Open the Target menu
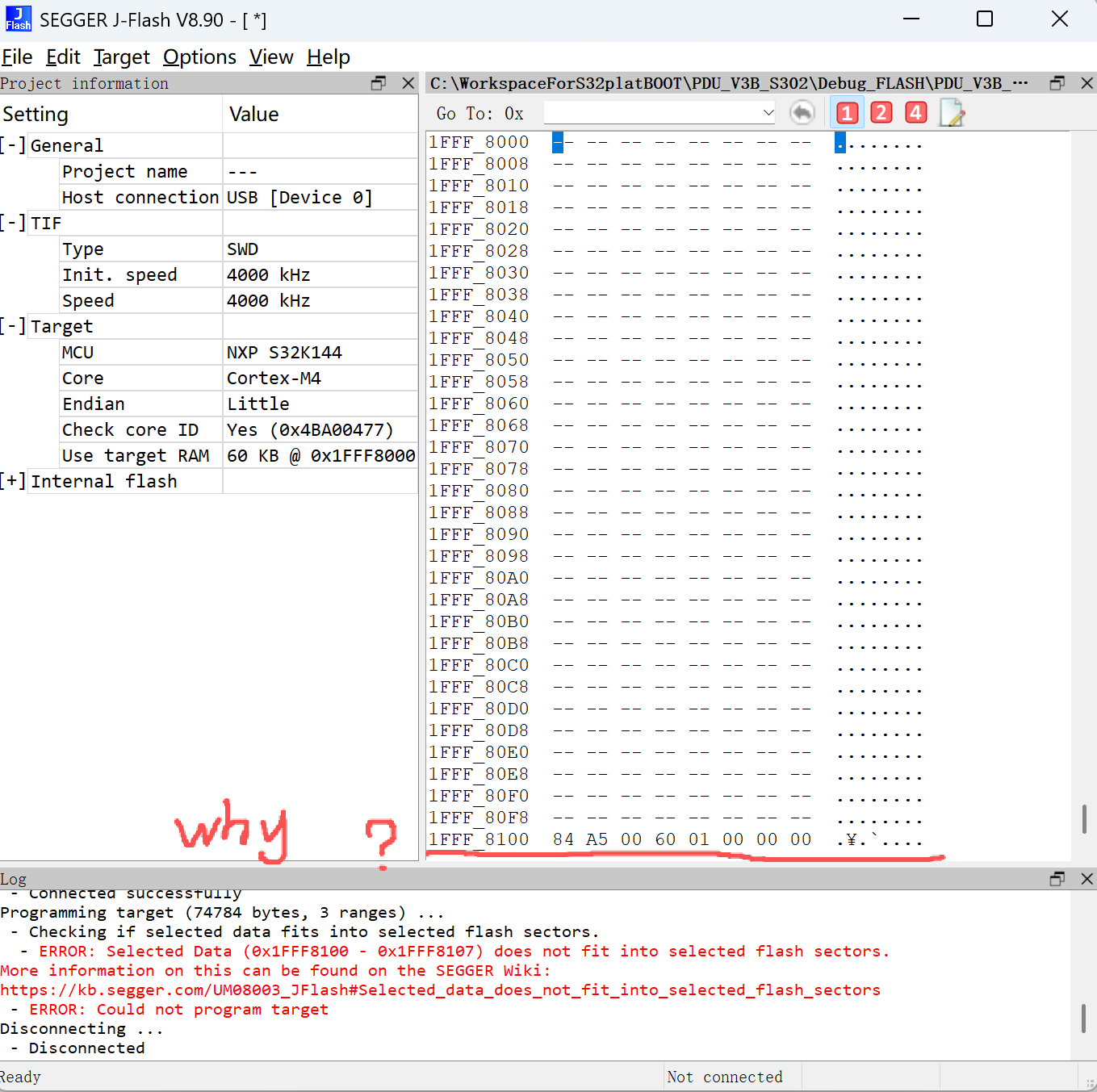The width and height of the screenshot is (1097, 1092). [122, 57]
